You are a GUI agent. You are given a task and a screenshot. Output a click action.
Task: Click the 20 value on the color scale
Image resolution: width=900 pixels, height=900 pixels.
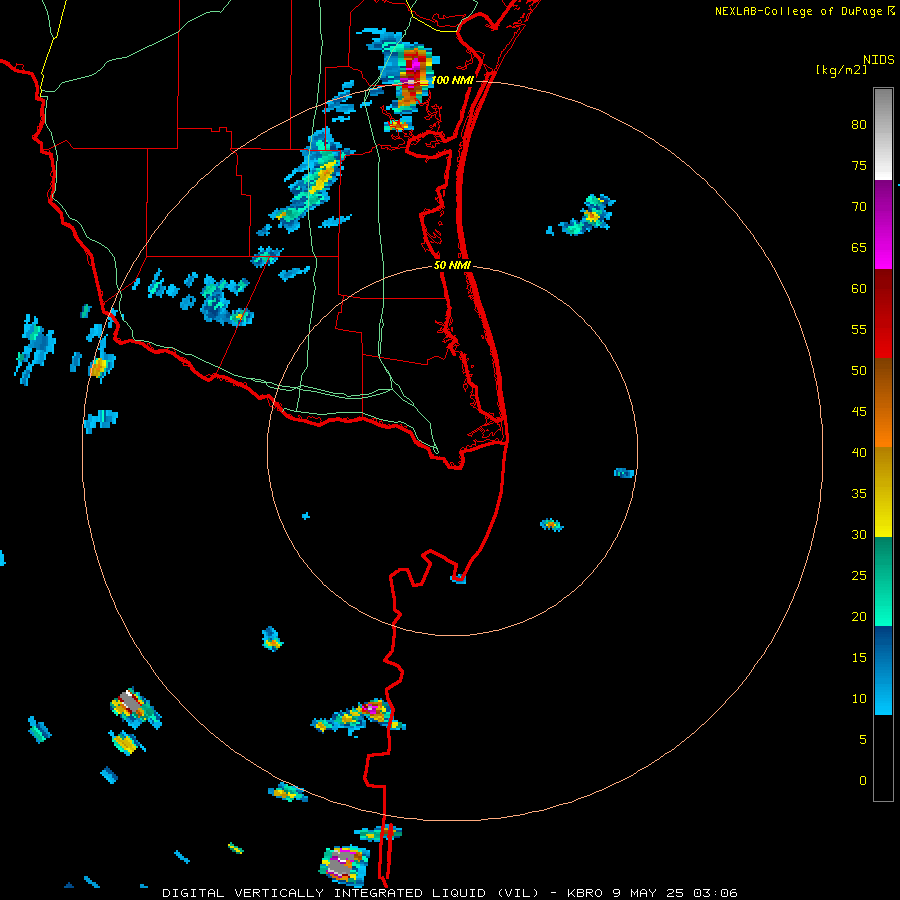(859, 616)
